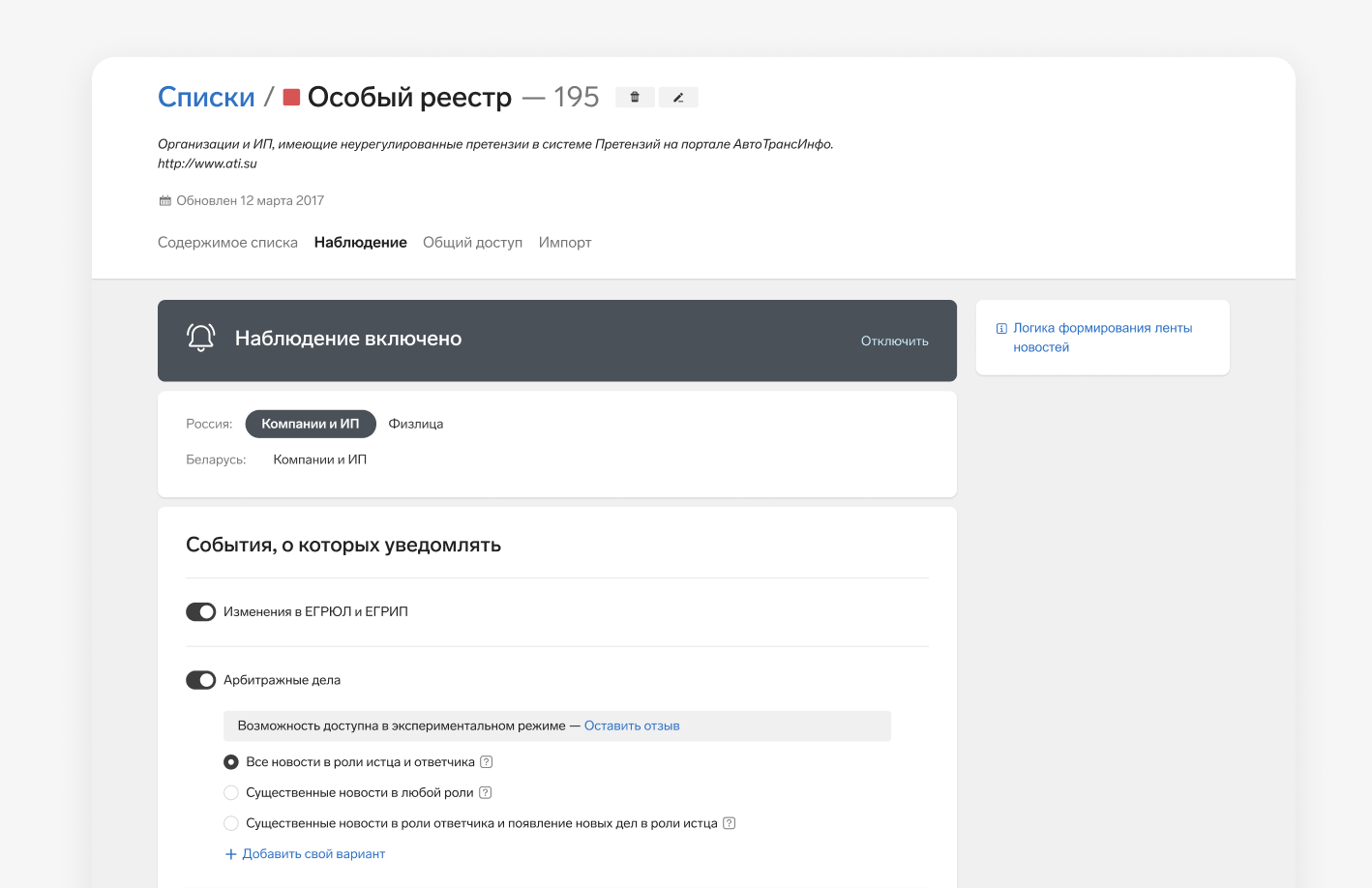Toggle Арбитражные дела switch
Screen dimensions: 1372x888
[200, 680]
